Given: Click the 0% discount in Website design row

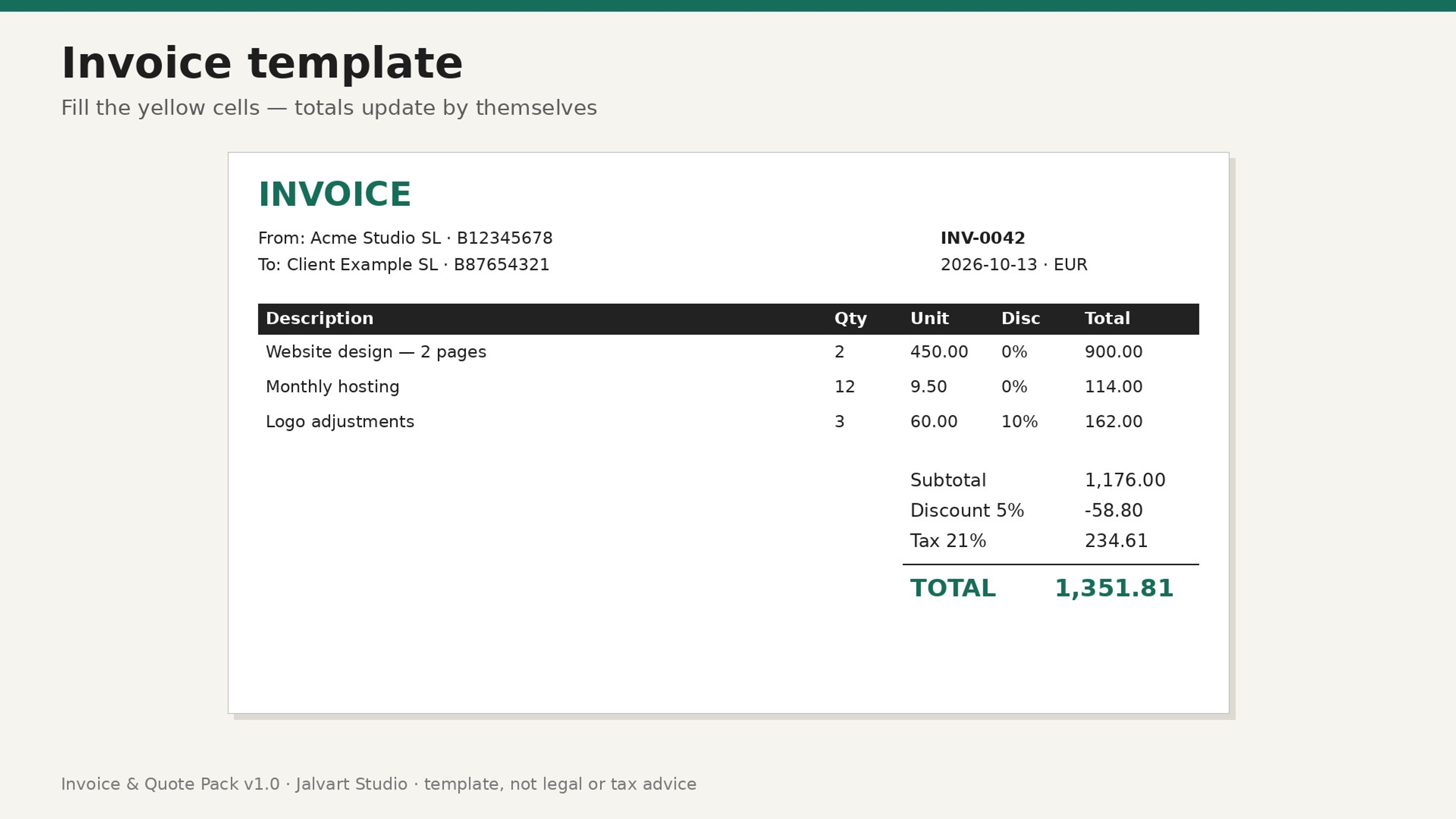Looking at the screenshot, I should (1014, 352).
